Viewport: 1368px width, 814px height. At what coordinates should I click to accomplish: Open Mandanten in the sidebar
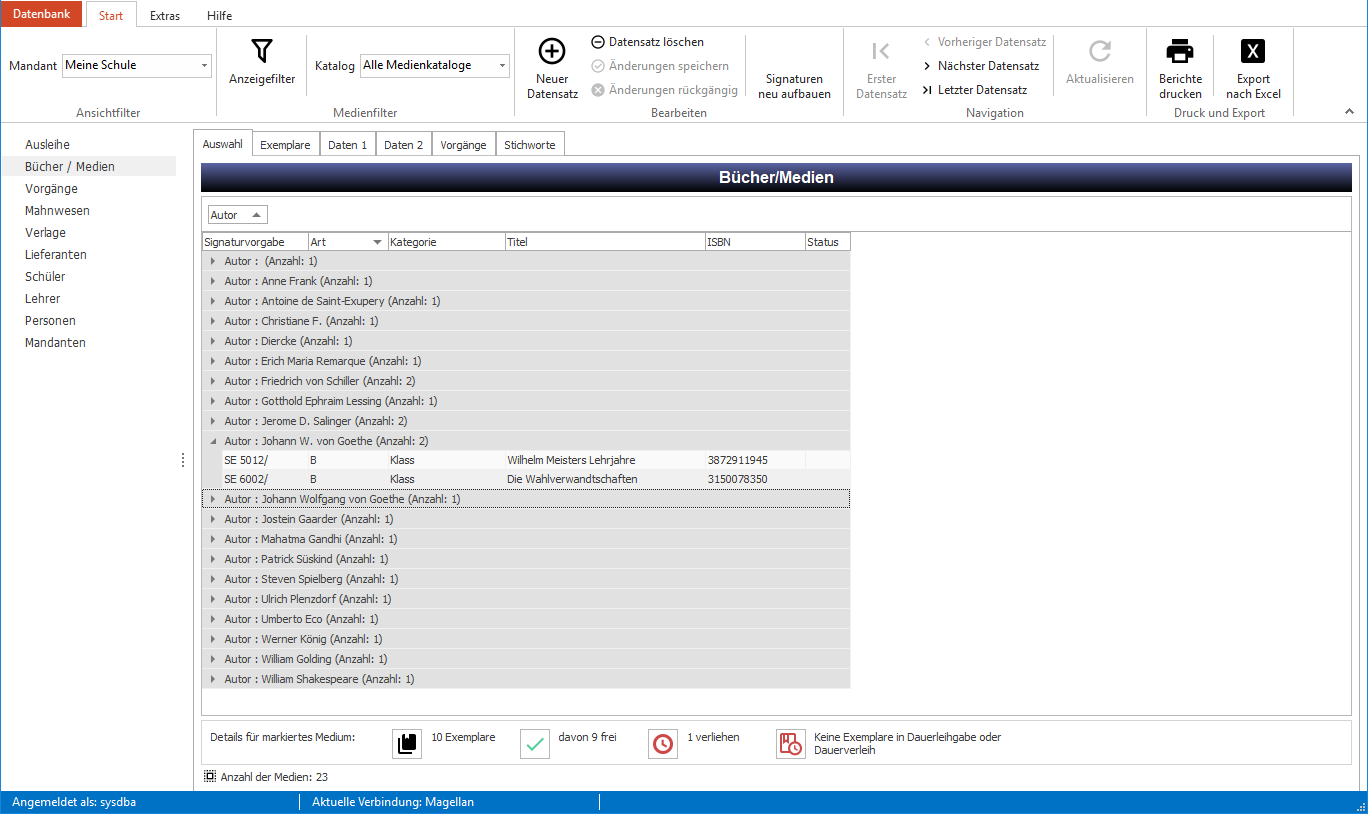click(55, 343)
